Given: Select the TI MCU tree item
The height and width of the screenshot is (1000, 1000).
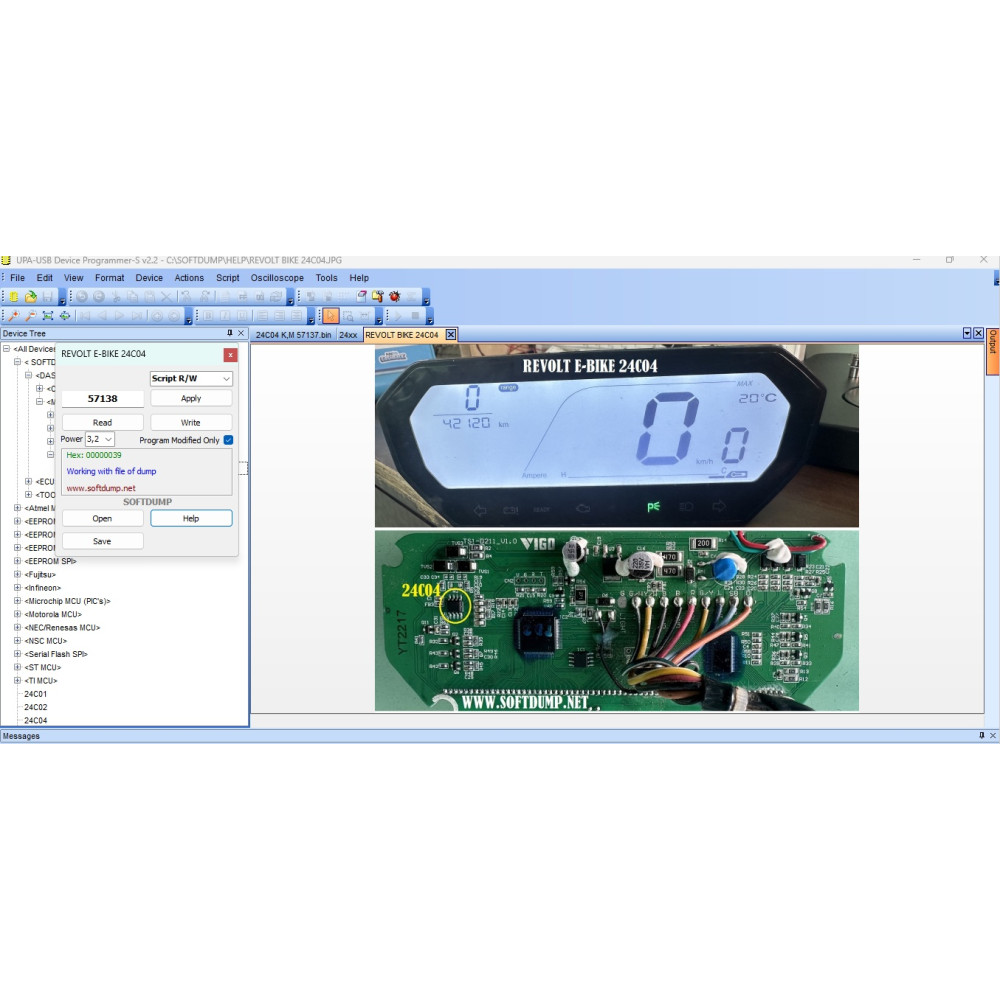Looking at the screenshot, I should [x=41, y=680].
